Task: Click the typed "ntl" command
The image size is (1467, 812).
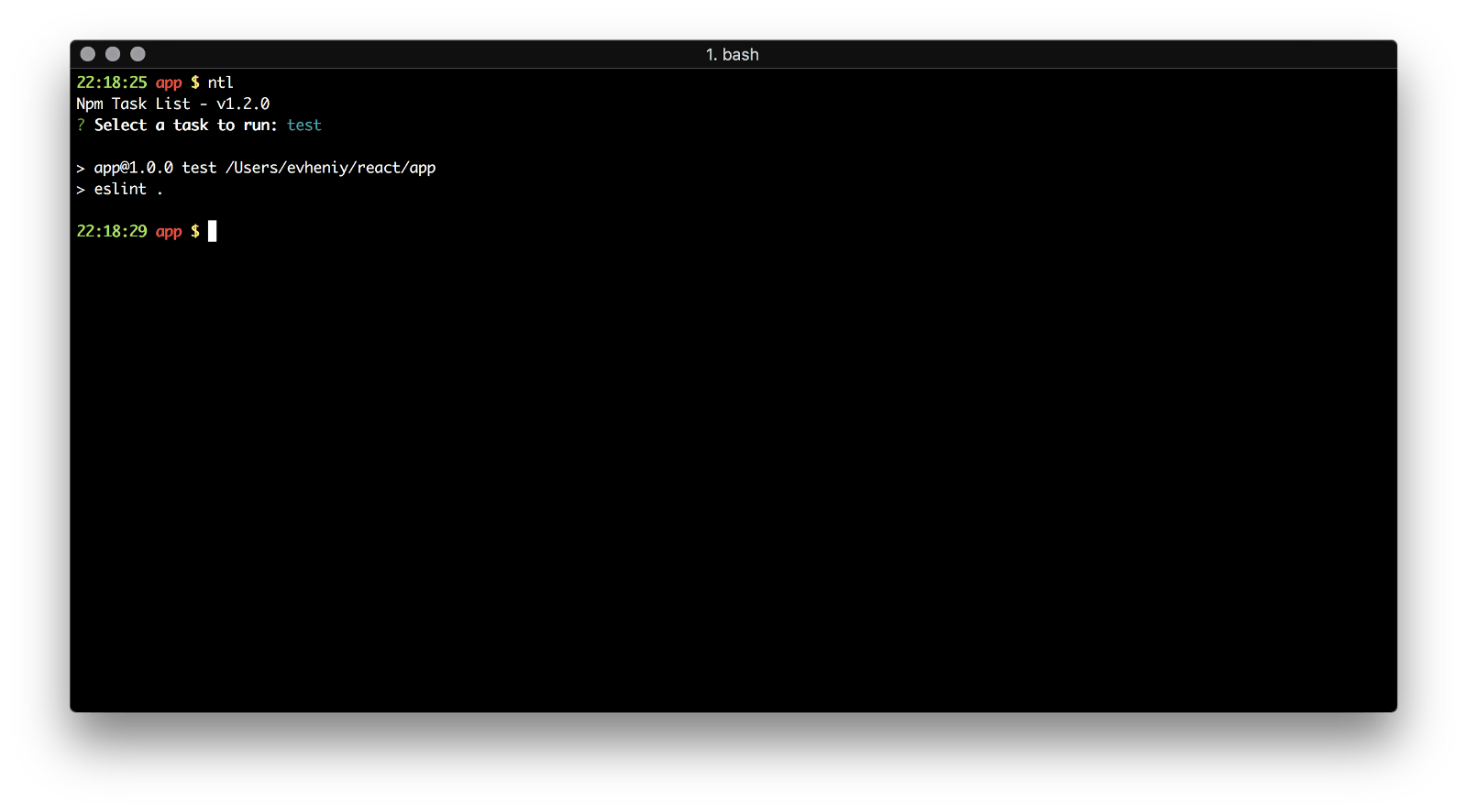Action: tap(220, 82)
